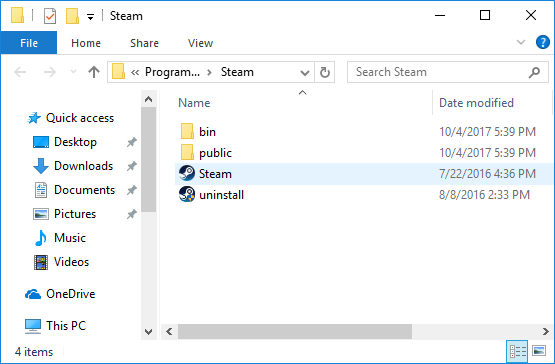555x364 pixels.
Task: Open the blue Help question mark
Action: 543,42
